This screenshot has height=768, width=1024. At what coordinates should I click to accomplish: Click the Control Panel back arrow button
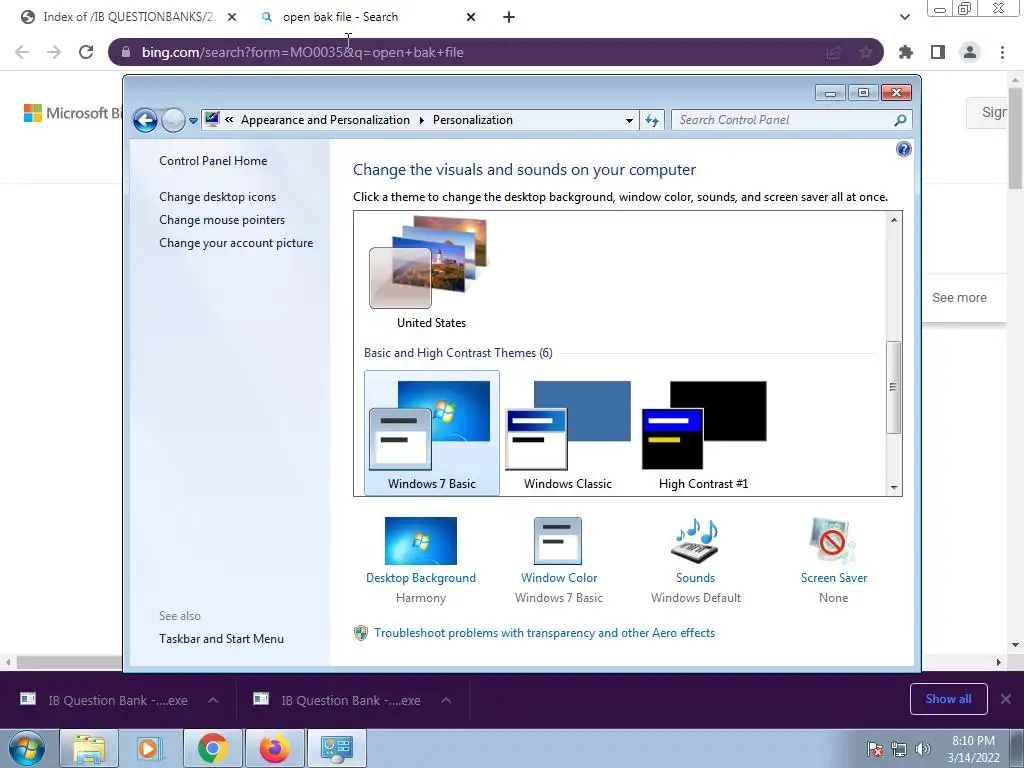coord(145,120)
